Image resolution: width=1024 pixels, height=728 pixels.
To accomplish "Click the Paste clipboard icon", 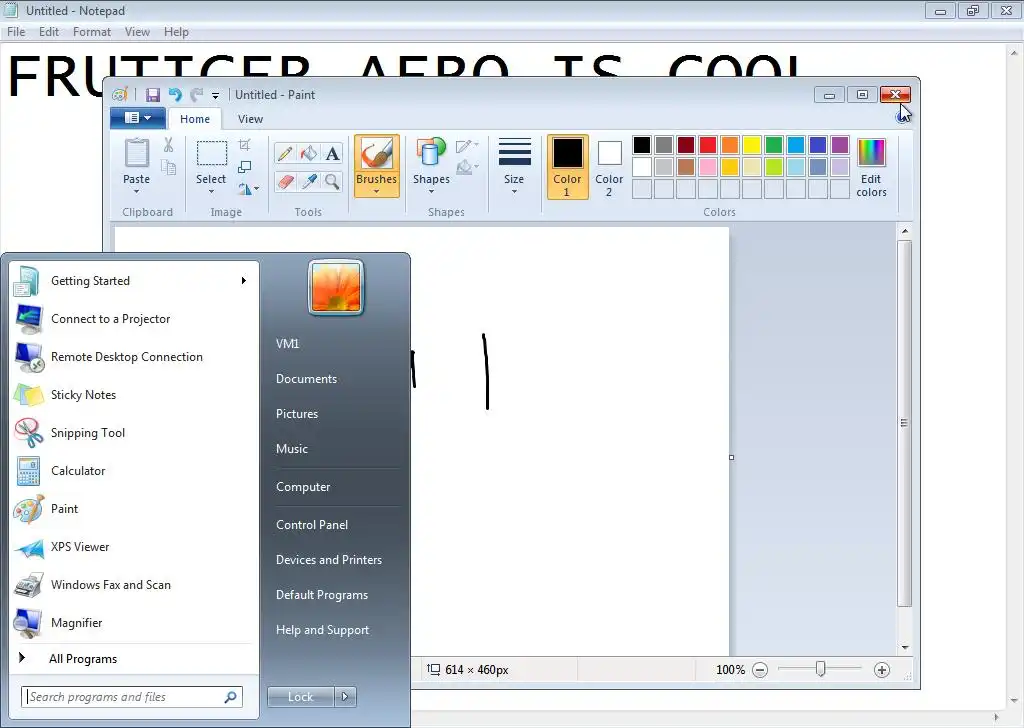I will [136, 153].
